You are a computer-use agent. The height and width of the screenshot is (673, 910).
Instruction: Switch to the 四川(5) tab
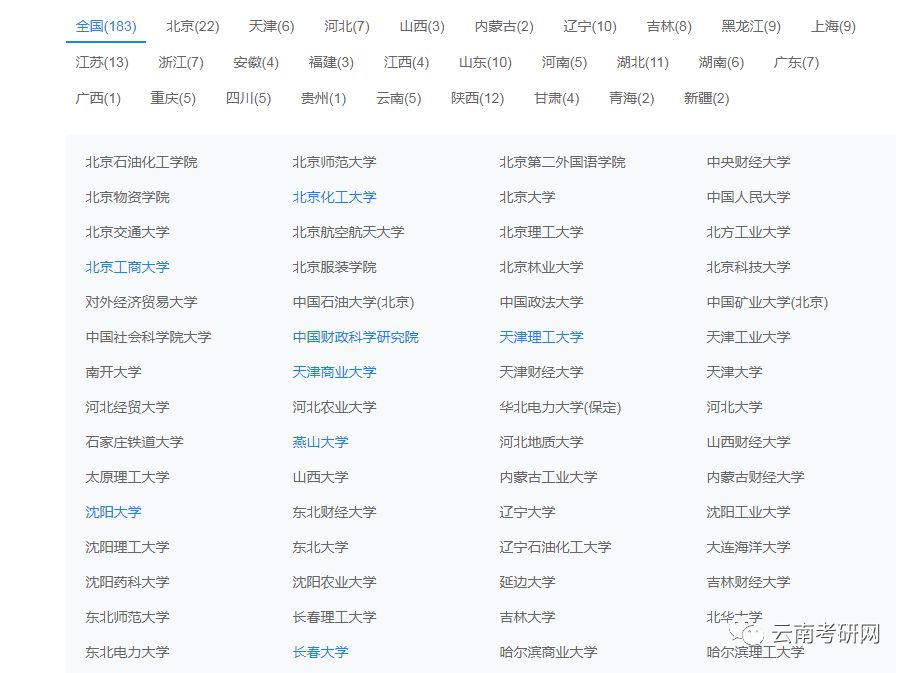[248, 99]
